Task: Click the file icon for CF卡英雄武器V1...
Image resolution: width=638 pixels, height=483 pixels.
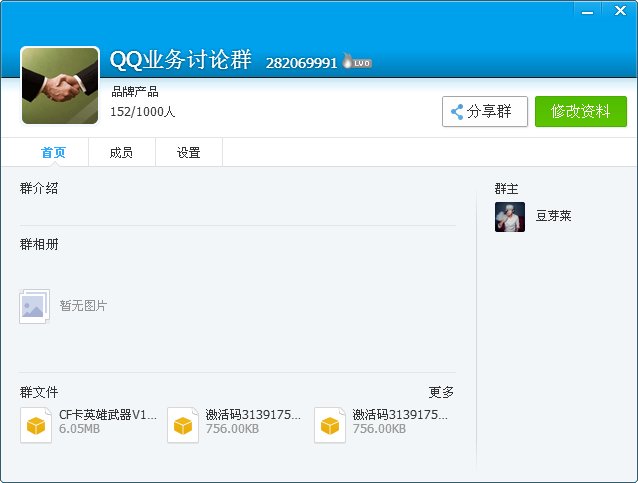Action: coord(36,425)
